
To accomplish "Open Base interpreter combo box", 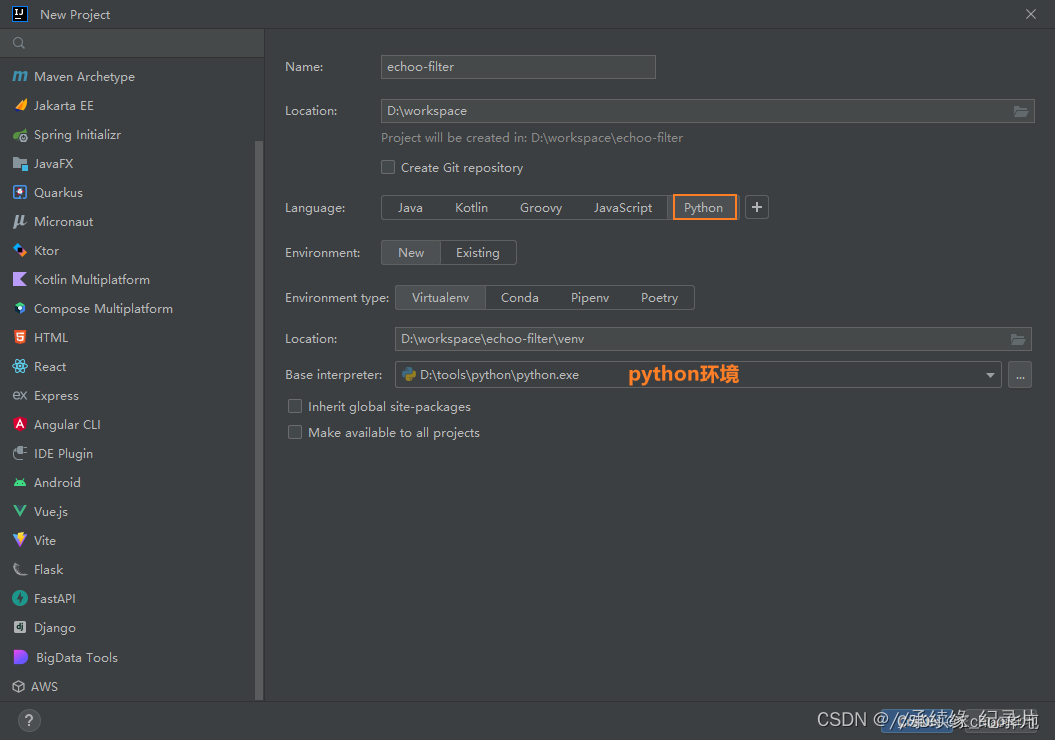I will [x=698, y=375].
